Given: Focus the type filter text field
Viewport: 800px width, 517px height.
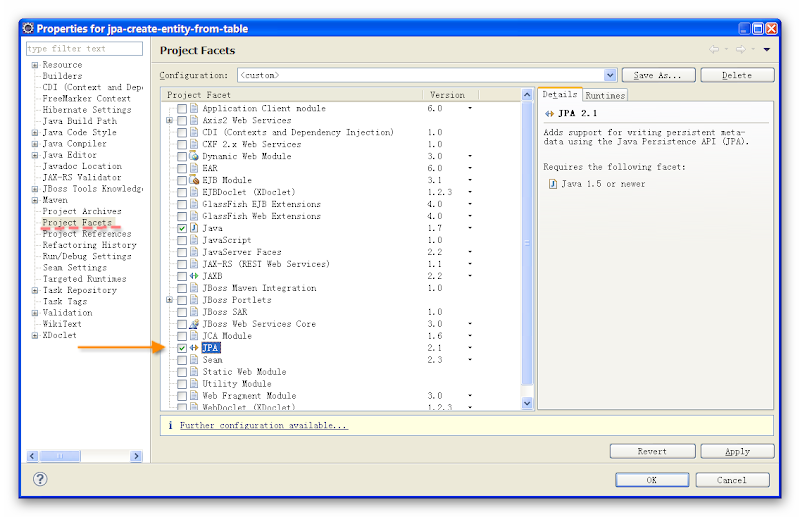Looking at the screenshot, I should (x=84, y=48).
